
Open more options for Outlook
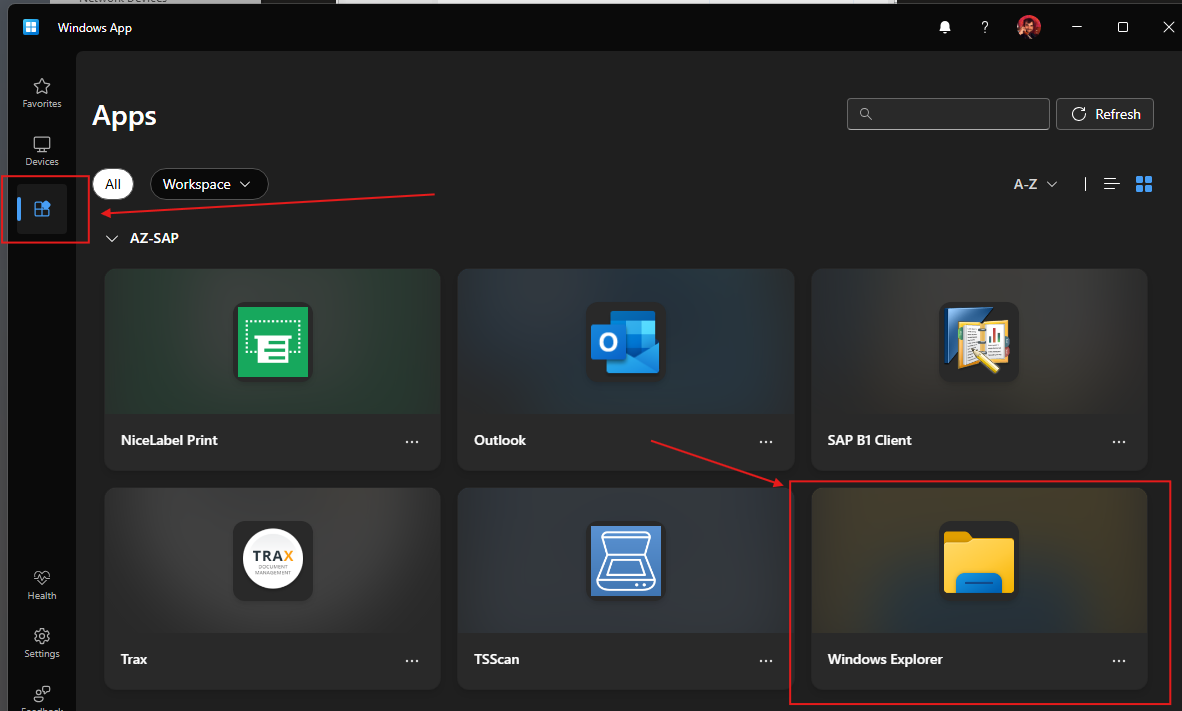766,441
